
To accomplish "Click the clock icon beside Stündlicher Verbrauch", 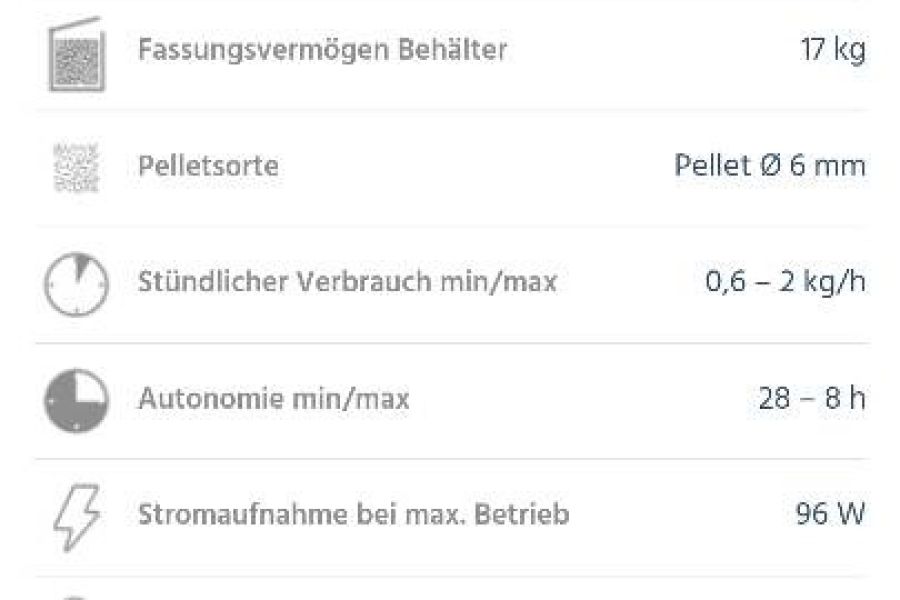I will tap(74, 282).
